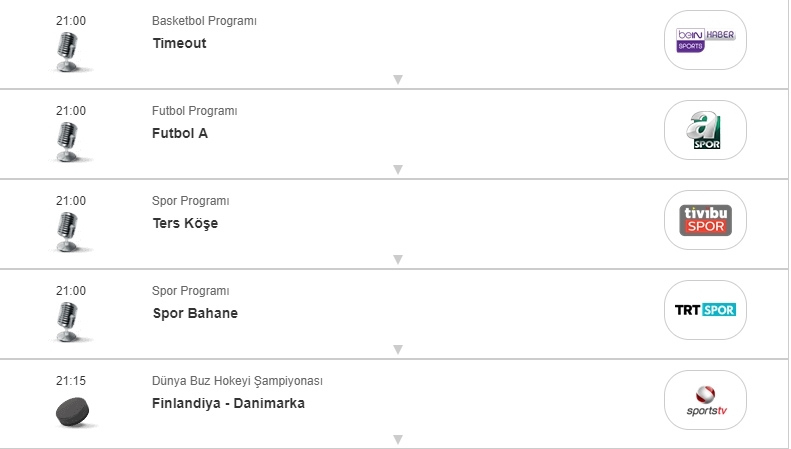Open the beIN Sports Haber channel logo

(x=705, y=40)
